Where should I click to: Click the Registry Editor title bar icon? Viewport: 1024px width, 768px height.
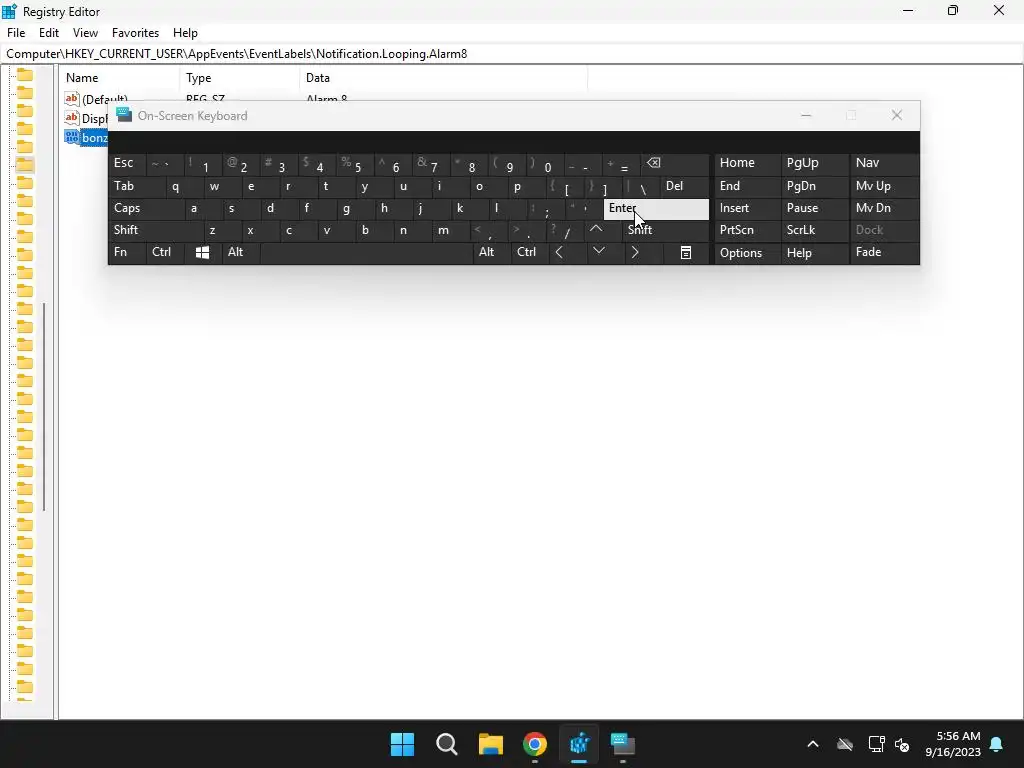pyautogui.click(x=9, y=11)
